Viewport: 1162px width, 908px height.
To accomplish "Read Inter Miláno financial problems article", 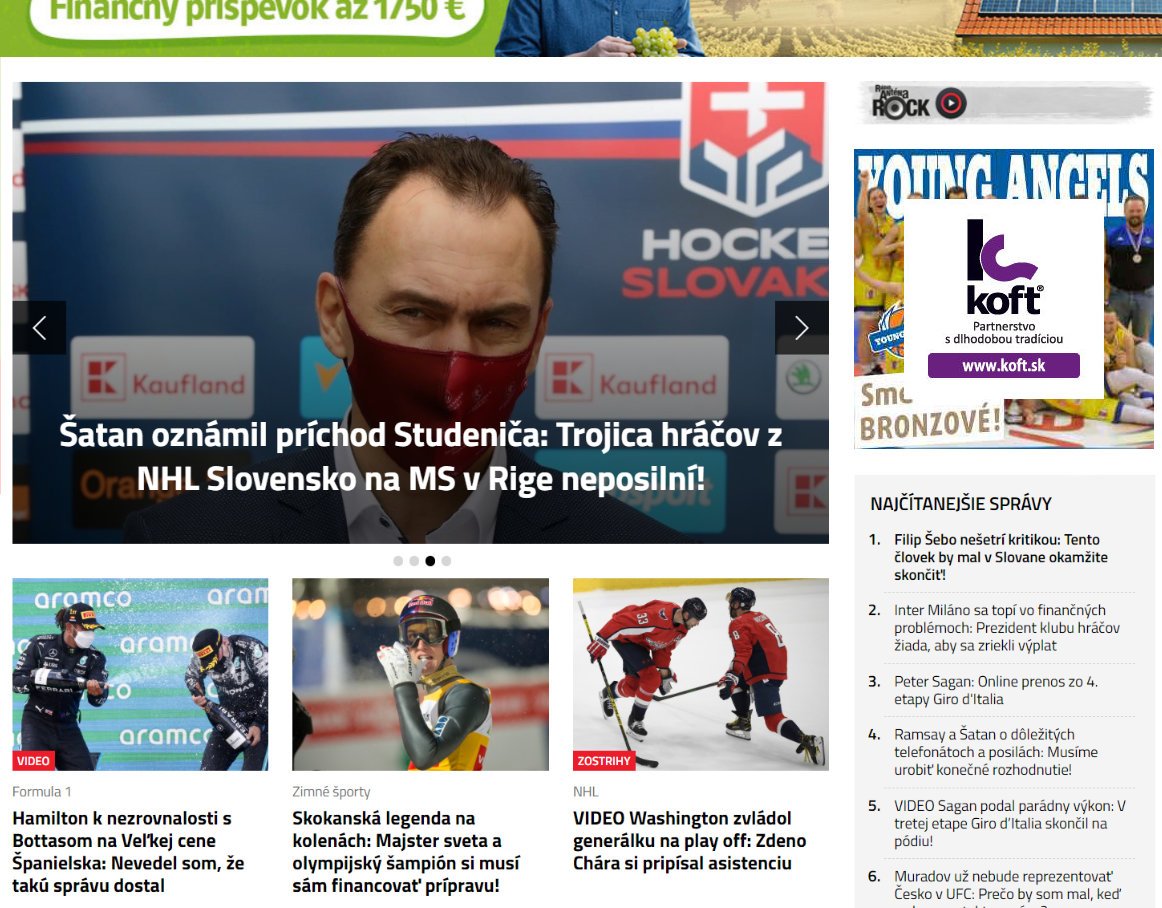I will tap(1006, 628).
